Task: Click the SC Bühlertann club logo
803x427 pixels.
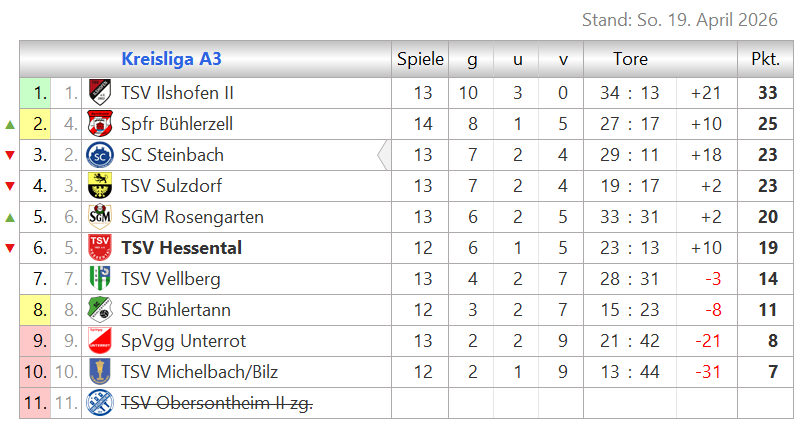Action: coord(98,310)
